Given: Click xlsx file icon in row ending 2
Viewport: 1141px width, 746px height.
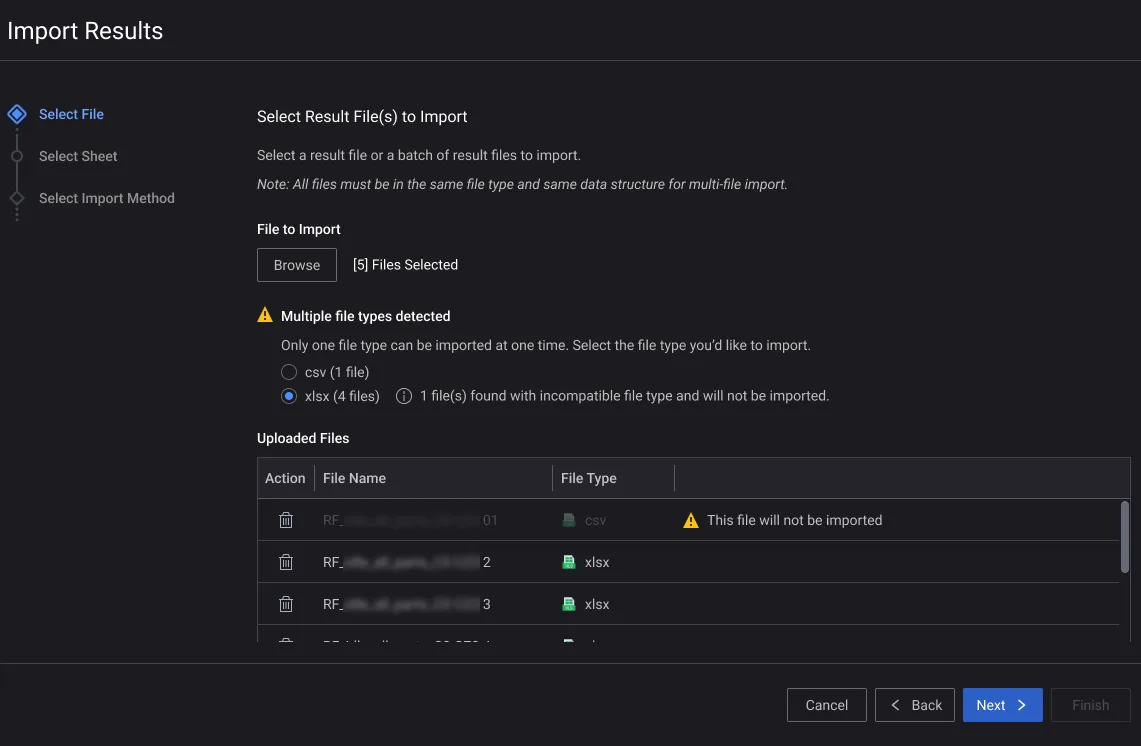Looking at the screenshot, I should click(x=569, y=562).
